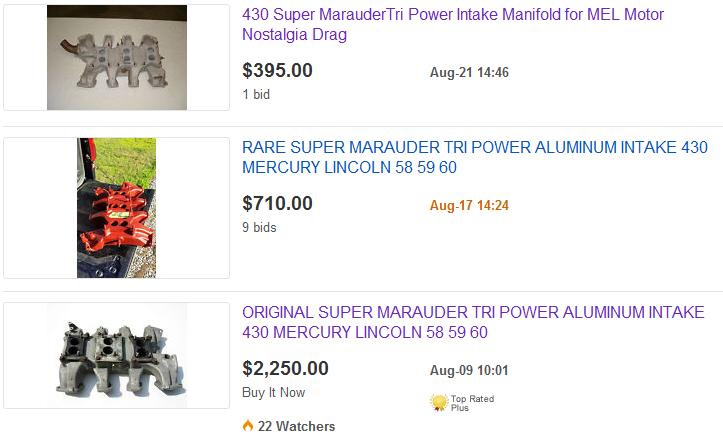Viewport: 723px width, 439px height.
Task: Click the $2,250.00 price
Action: pyautogui.click(x=285, y=368)
